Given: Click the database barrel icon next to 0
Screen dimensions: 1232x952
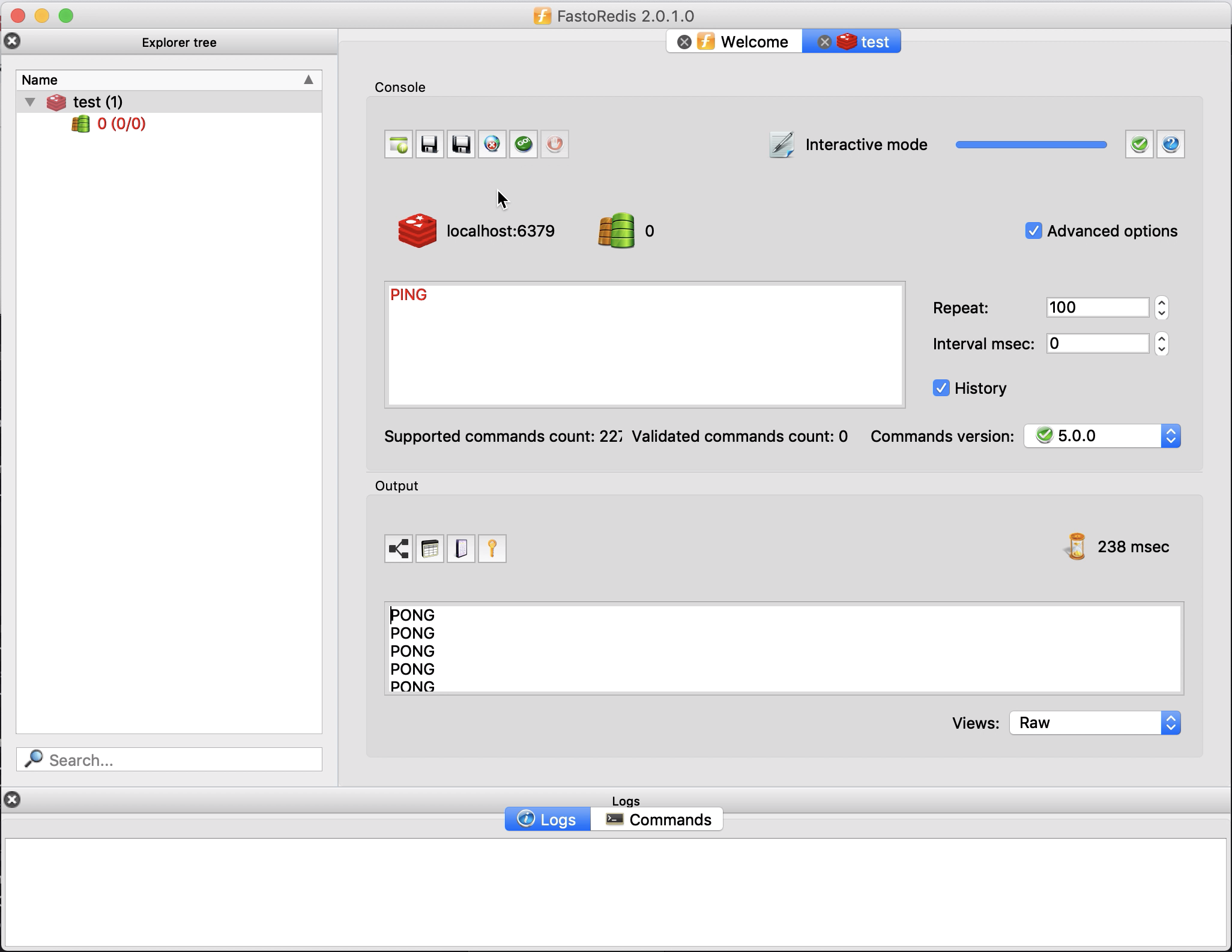Looking at the screenshot, I should (x=617, y=230).
